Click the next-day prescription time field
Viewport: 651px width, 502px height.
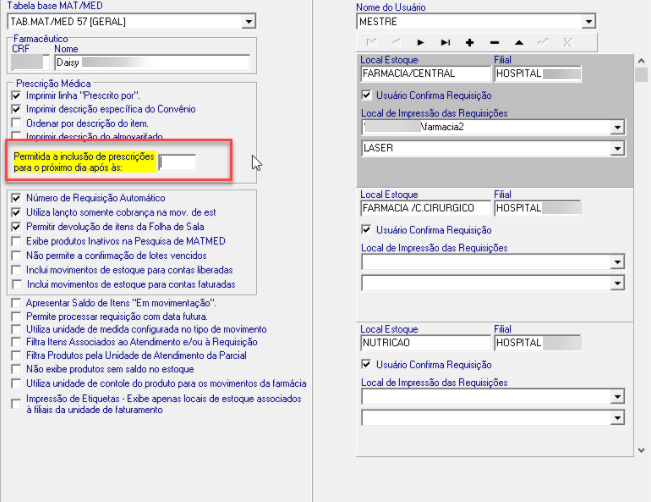177,162
